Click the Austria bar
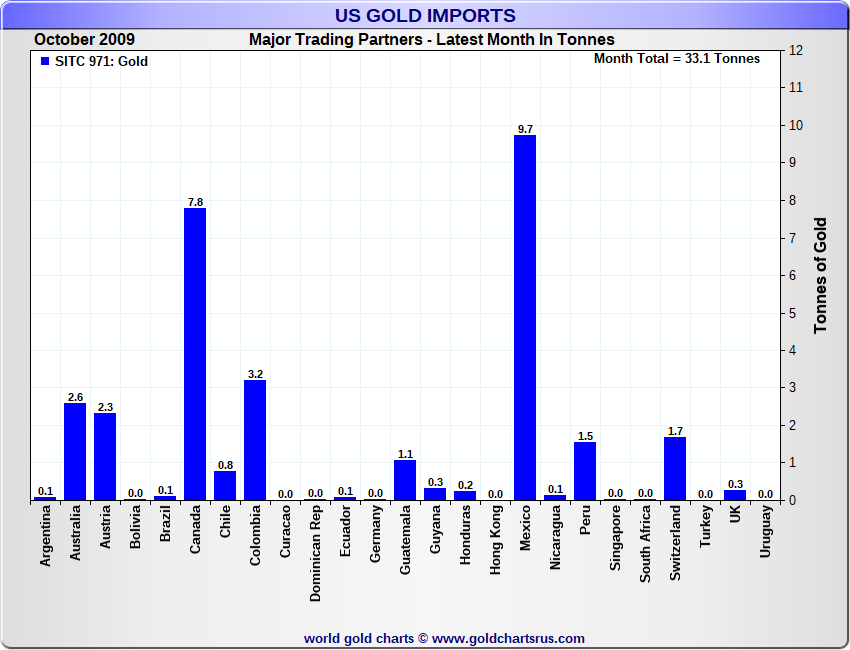The image size is (850, 650). coord(105,457)
